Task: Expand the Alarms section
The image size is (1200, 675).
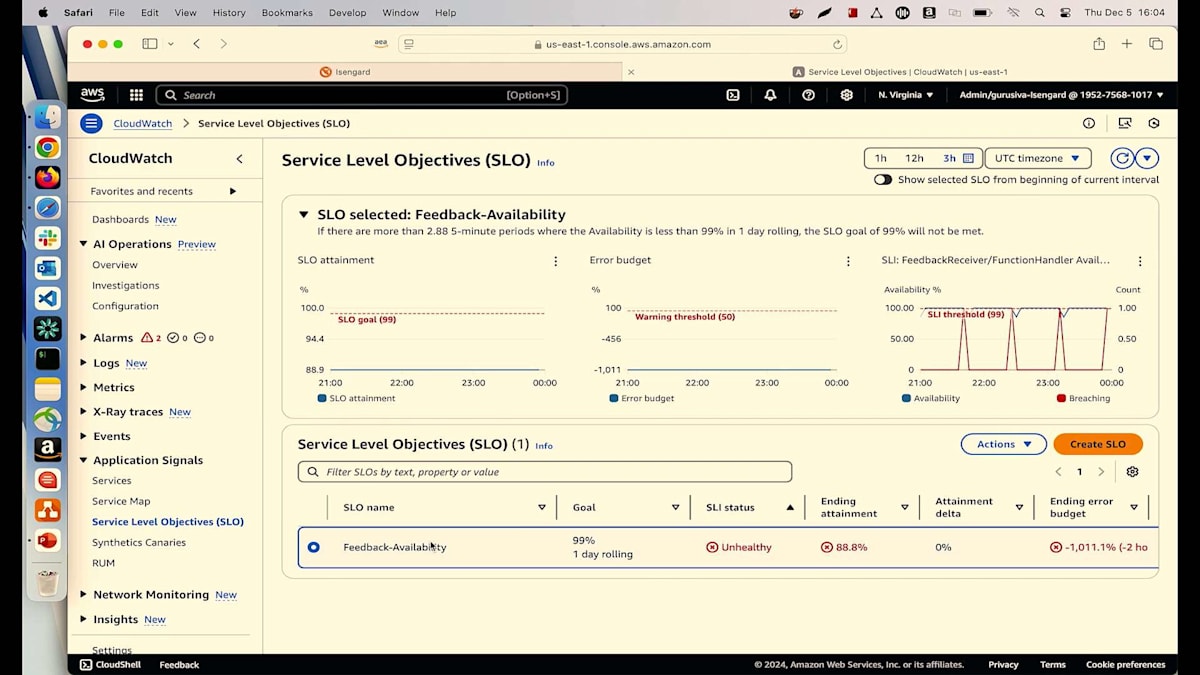Action: [84, 338]
